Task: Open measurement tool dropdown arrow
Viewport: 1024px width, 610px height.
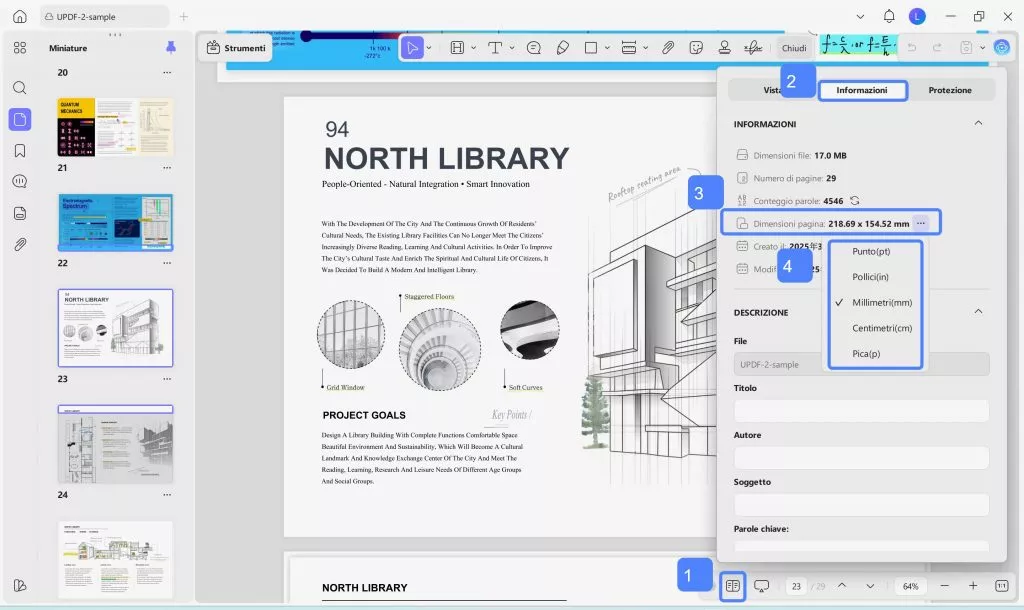Action: coord(645,48)
